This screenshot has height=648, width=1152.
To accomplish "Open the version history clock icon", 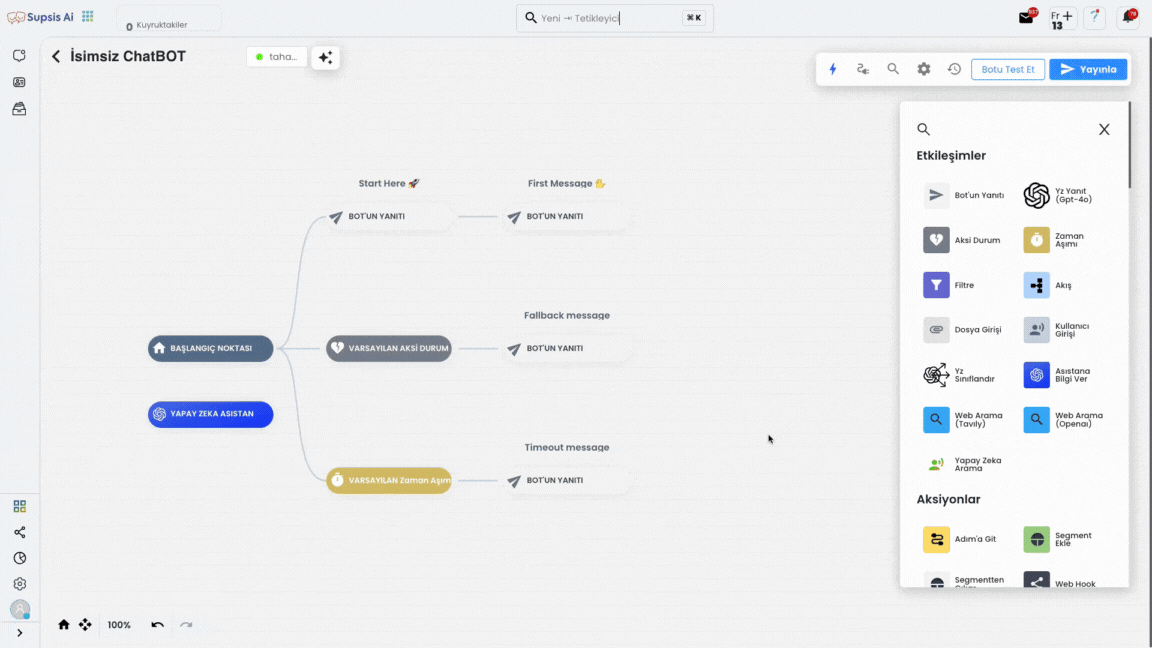I will (954, 69).
